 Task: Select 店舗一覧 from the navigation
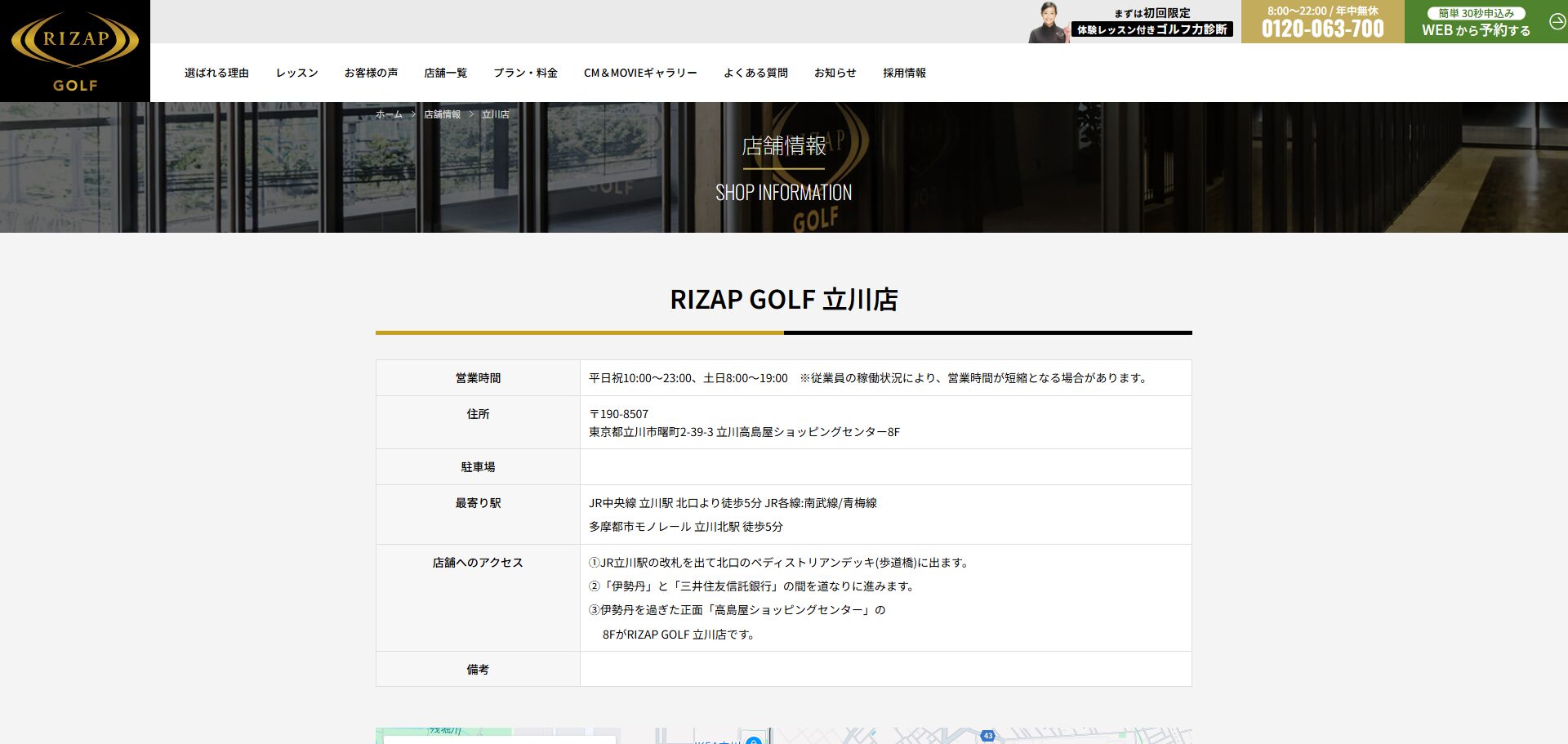click(446, 73)
